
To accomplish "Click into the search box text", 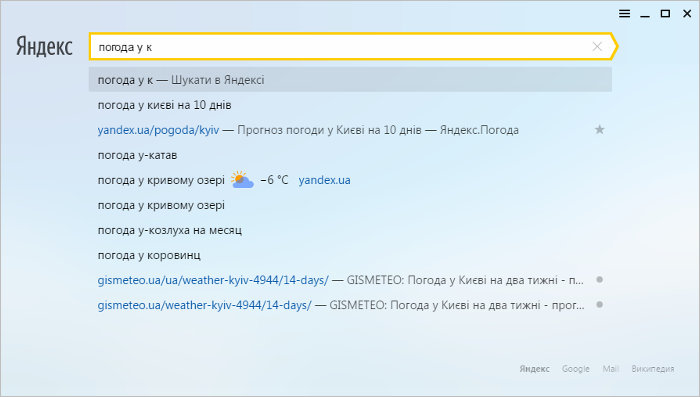I will coord(339,47).
